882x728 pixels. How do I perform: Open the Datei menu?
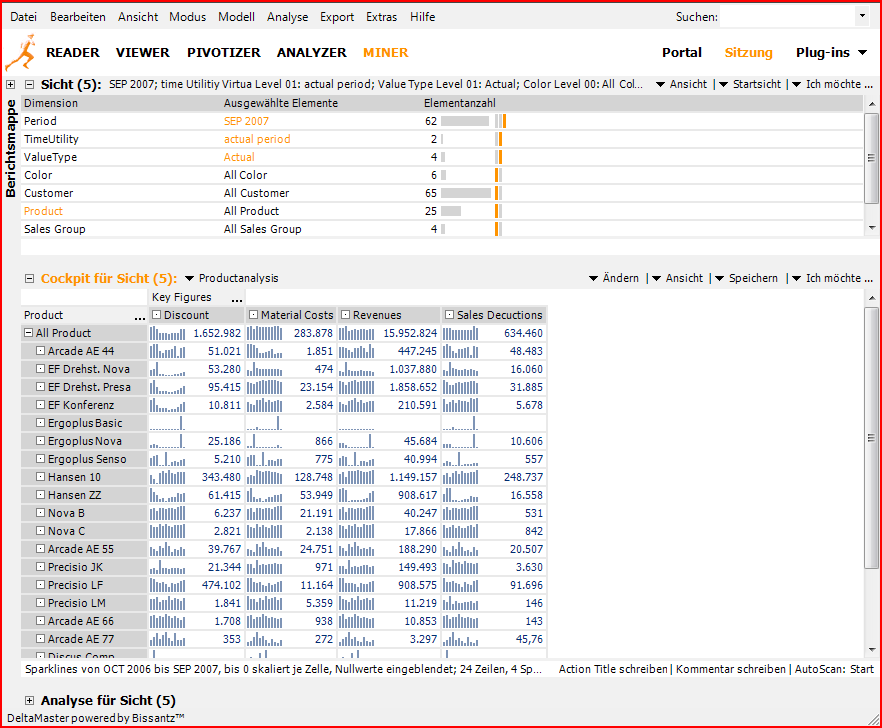point(24,17)
